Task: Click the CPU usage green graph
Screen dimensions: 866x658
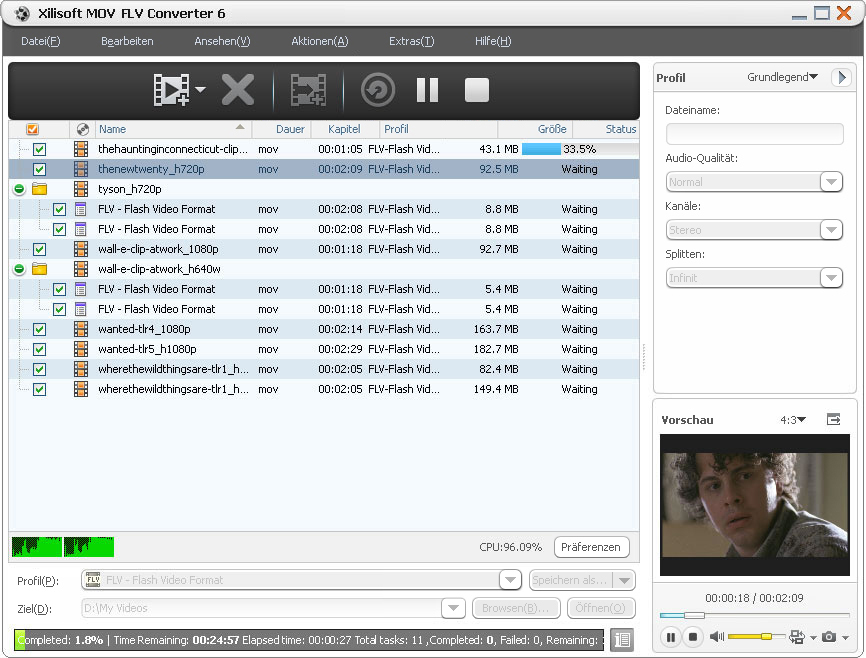Action: pos(63,546)
